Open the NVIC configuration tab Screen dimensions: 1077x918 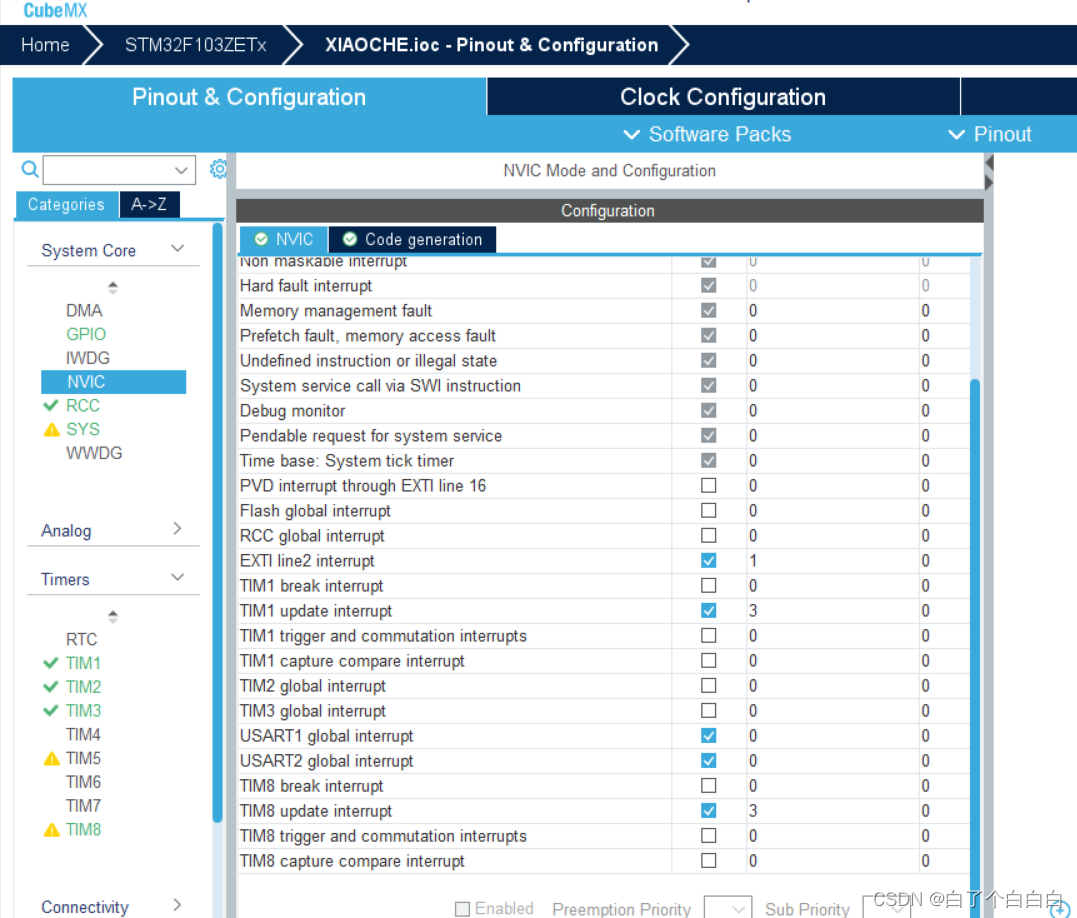(x=284, y=240)
